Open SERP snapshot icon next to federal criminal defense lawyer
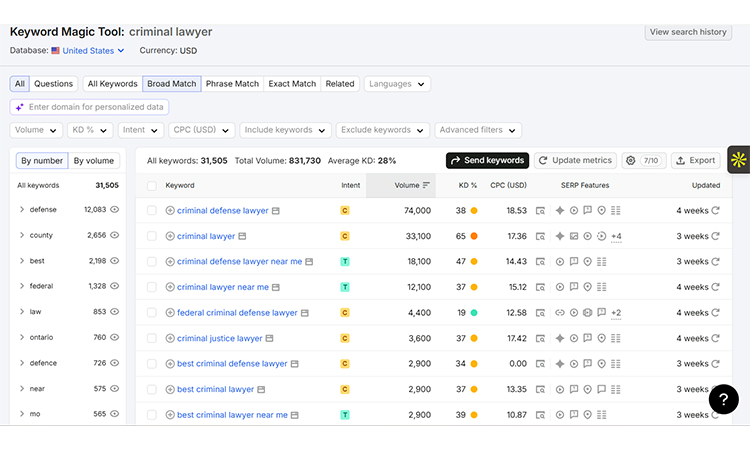The image size is (750, 450). coord(305,313)
